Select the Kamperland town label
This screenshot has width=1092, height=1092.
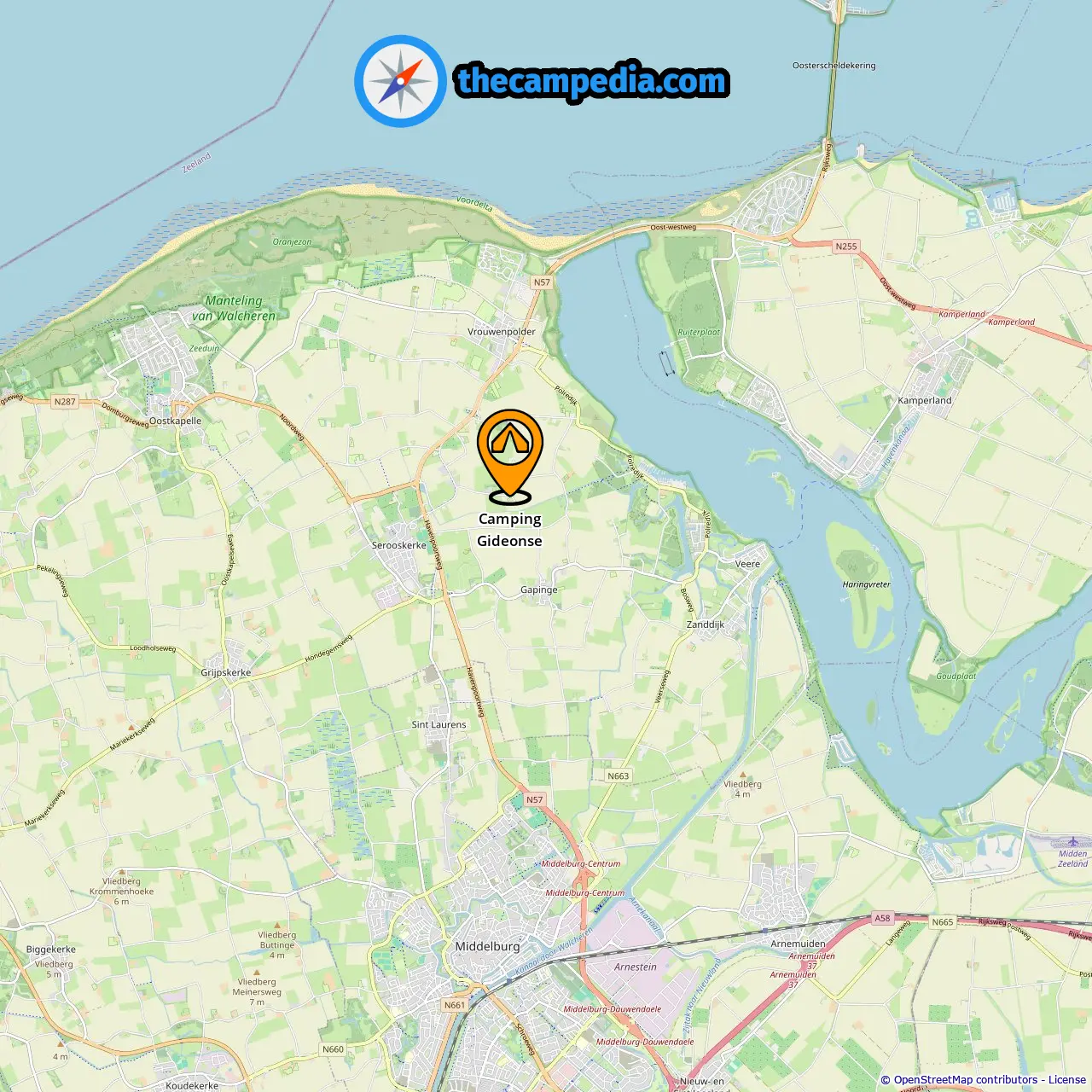point(925,400)
